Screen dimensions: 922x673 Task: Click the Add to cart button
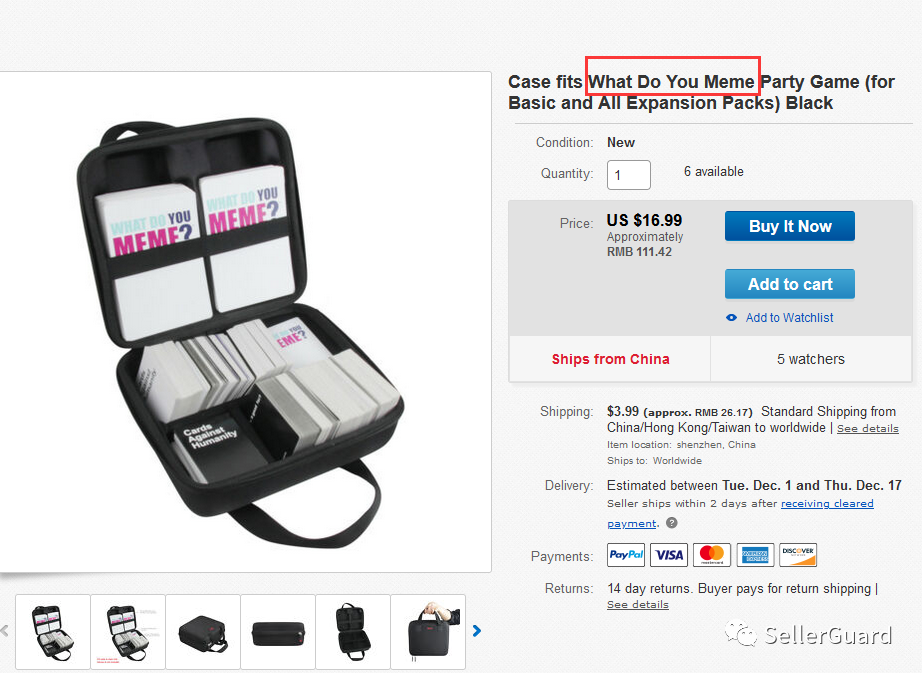[x=790, y=284]
